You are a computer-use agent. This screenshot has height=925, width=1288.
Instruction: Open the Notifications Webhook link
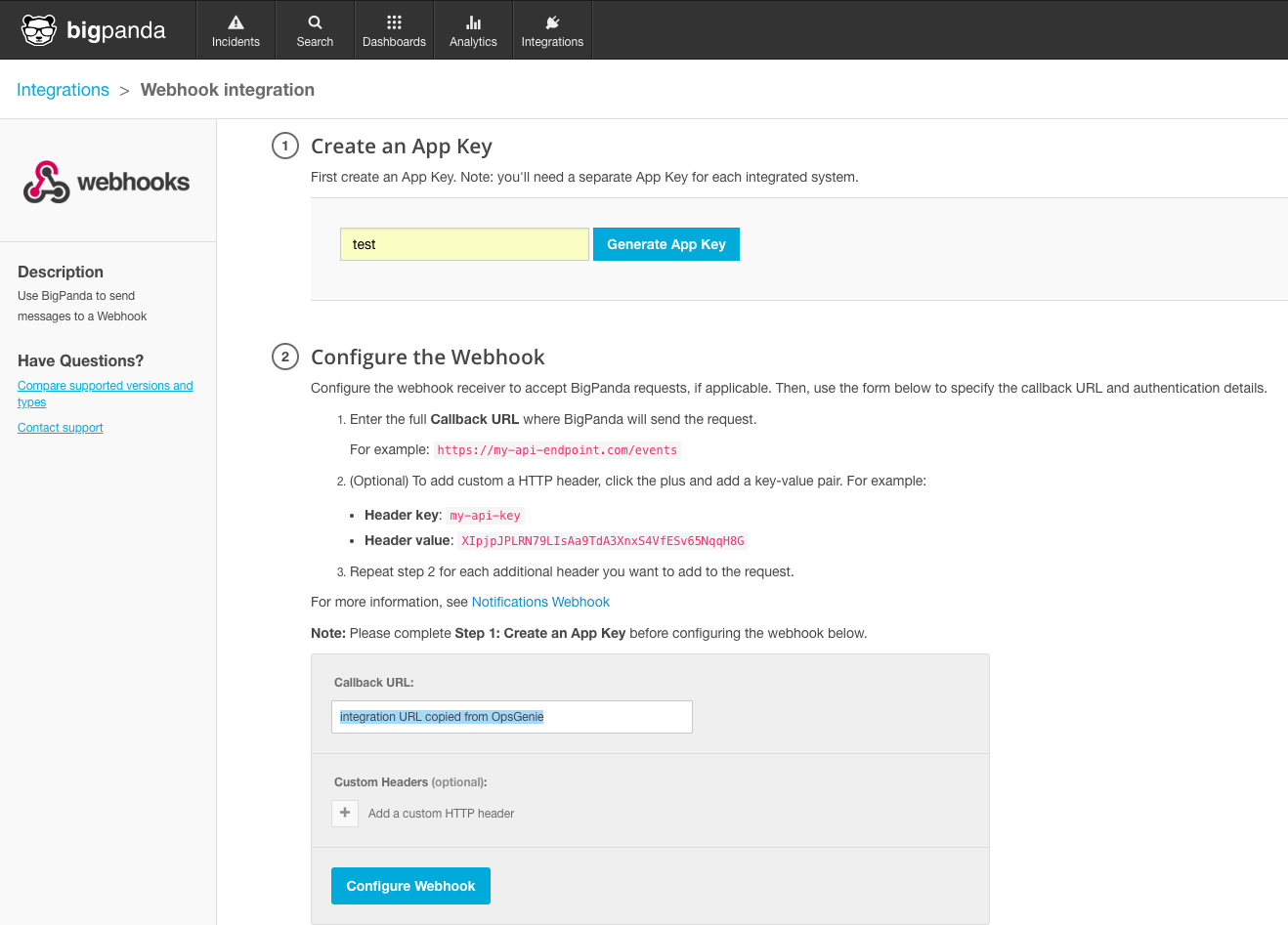pos(540,602)
